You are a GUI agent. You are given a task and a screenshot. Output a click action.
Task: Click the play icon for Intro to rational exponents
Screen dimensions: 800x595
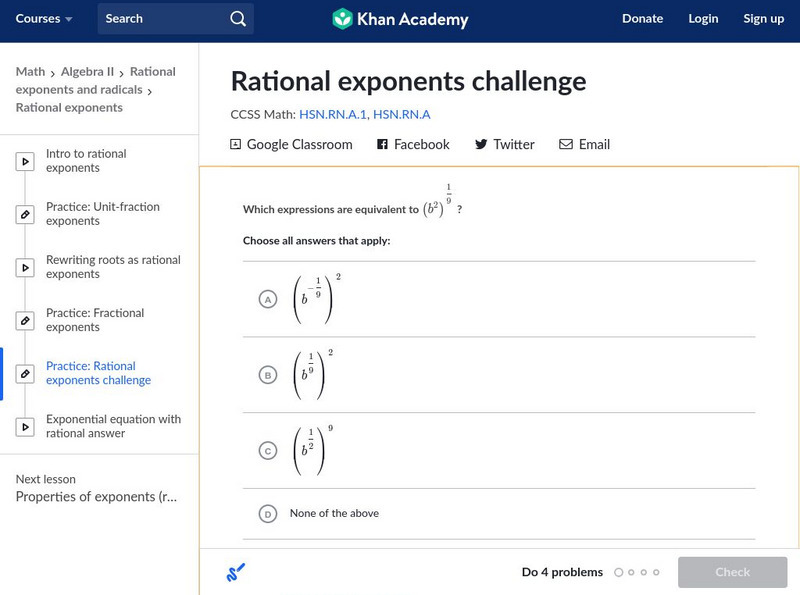coord(25,161)
